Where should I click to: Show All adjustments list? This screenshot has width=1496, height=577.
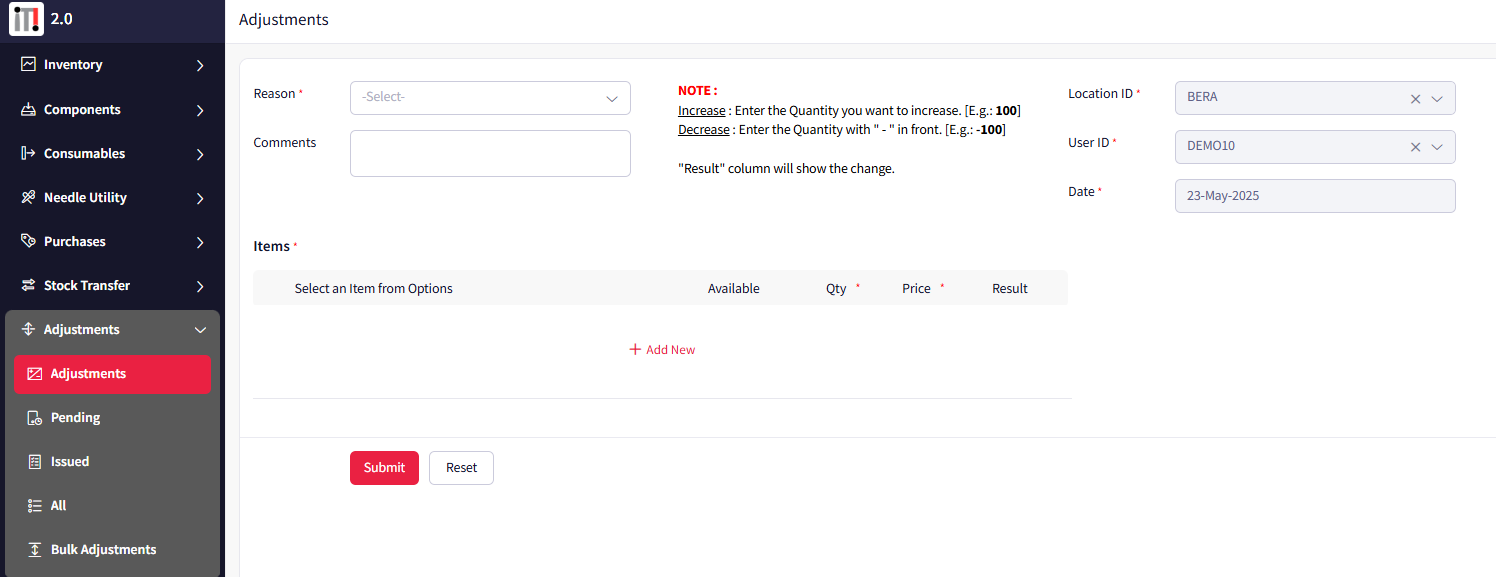click(58, 506)
